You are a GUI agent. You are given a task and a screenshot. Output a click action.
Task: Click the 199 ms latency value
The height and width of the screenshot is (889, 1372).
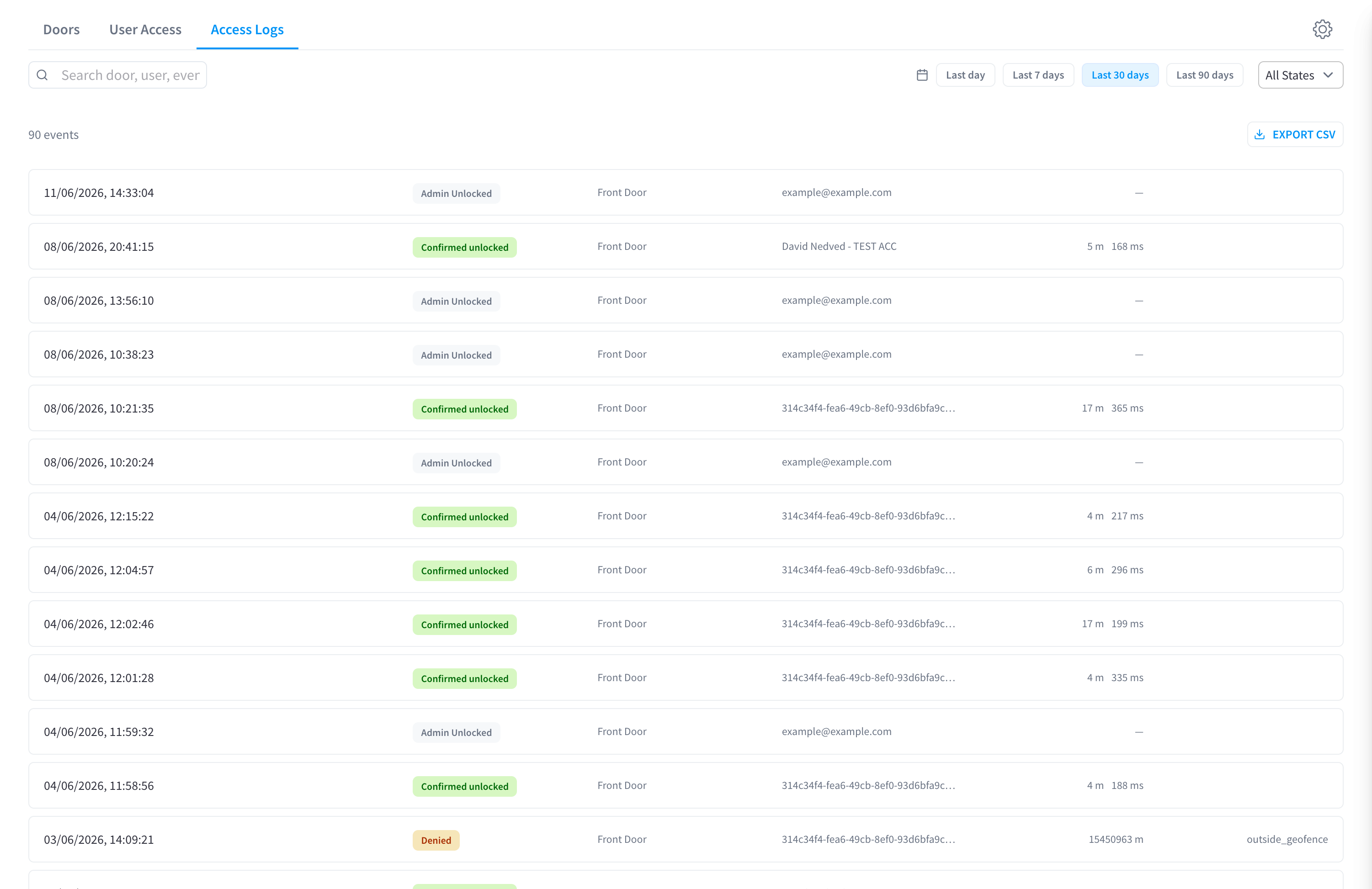tap(1127, 624)
